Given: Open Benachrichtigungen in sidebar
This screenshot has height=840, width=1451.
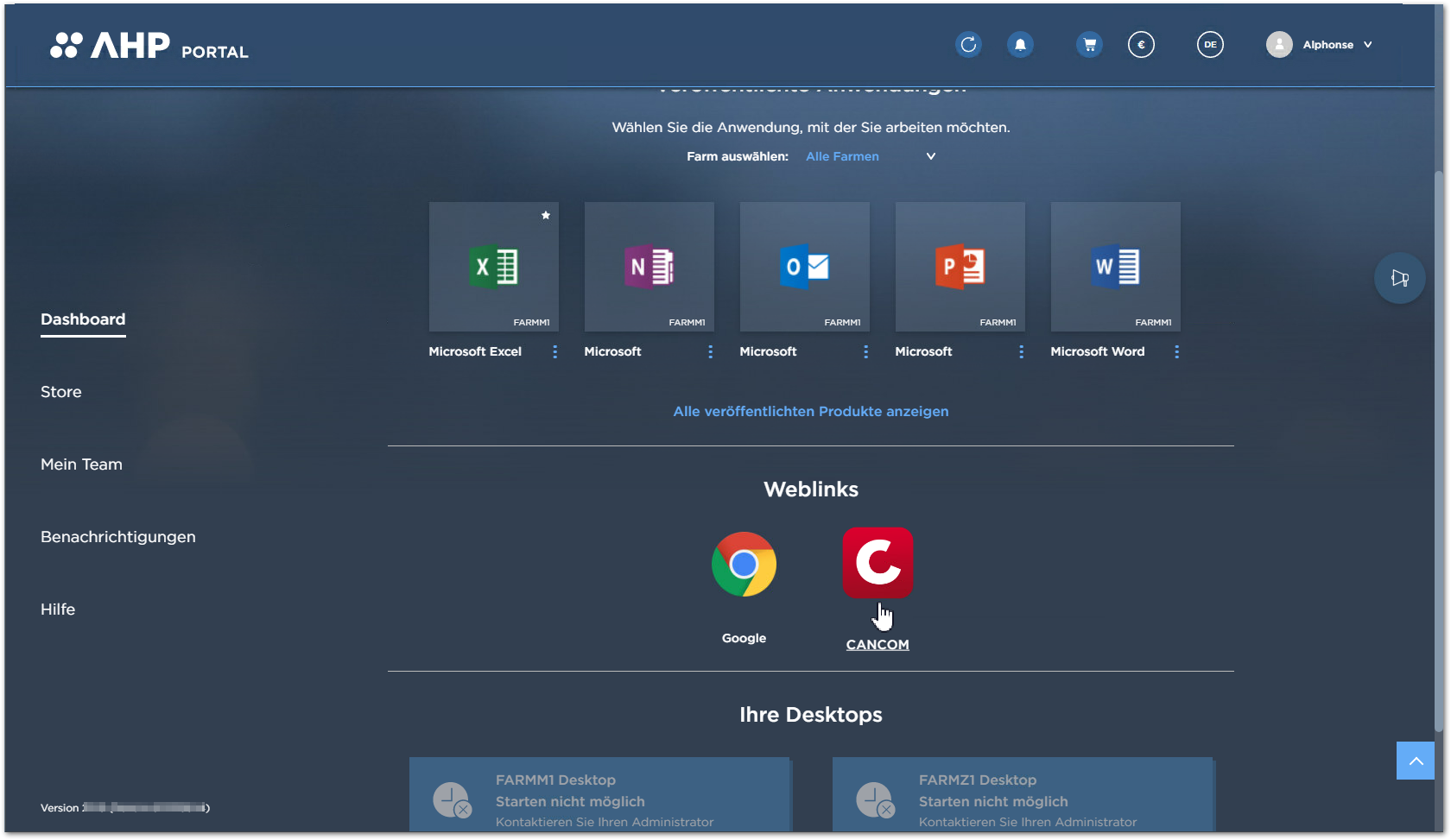Looking at the screenshot, I should [118, 537].
